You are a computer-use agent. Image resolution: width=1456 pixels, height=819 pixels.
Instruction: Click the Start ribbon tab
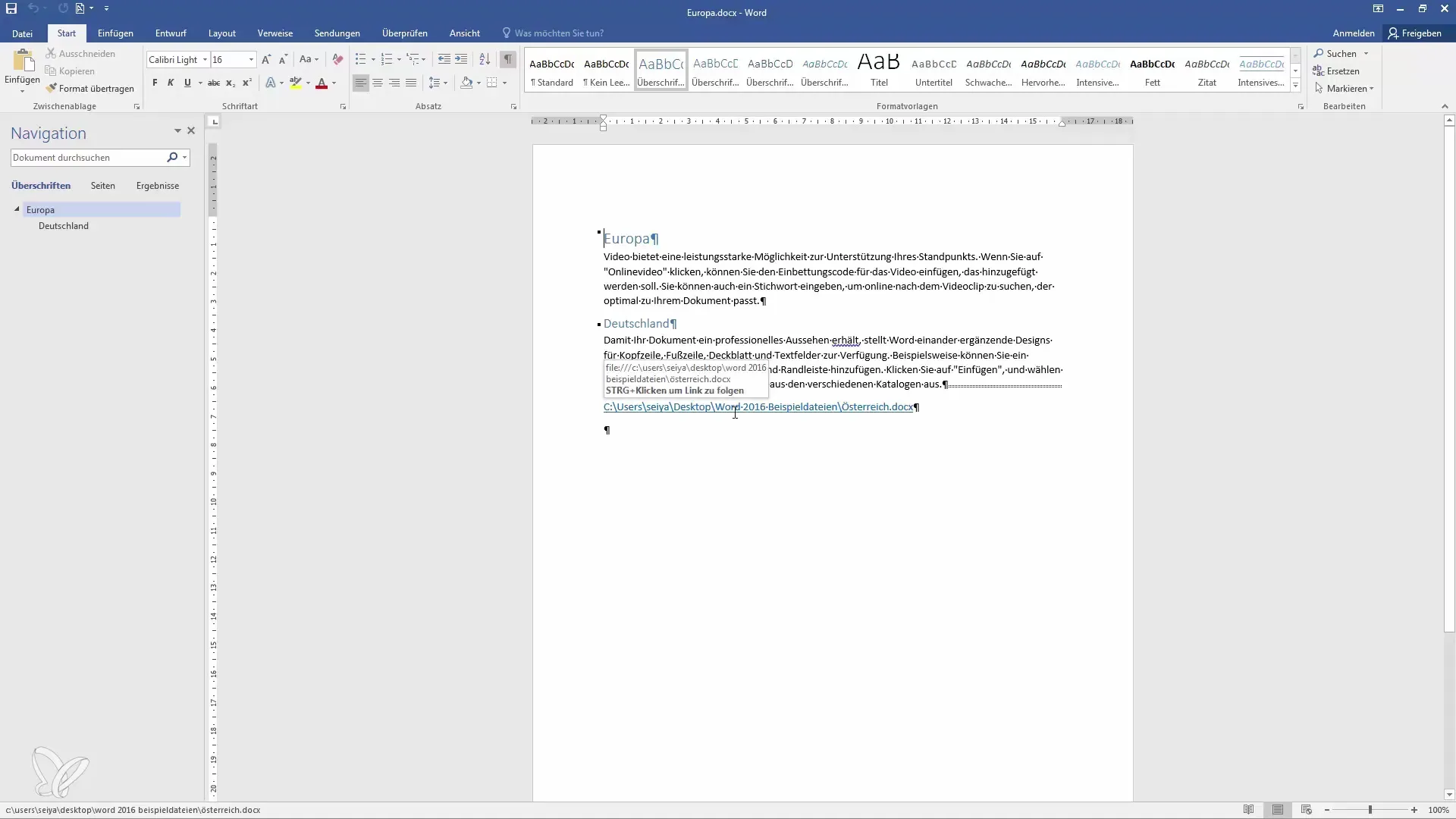coord(66,33)
